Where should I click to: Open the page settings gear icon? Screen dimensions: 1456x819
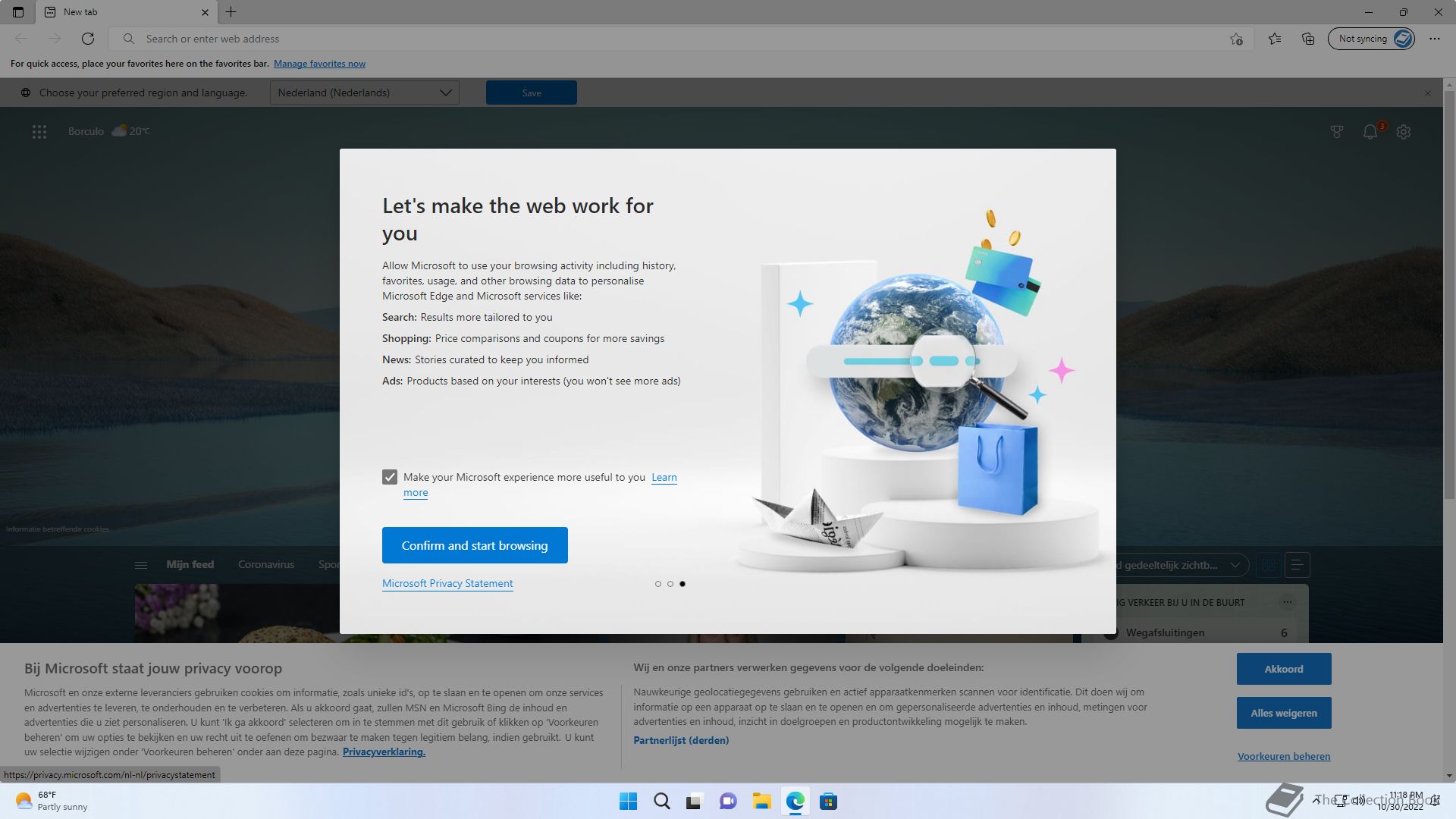click(x=1404, y=132)
